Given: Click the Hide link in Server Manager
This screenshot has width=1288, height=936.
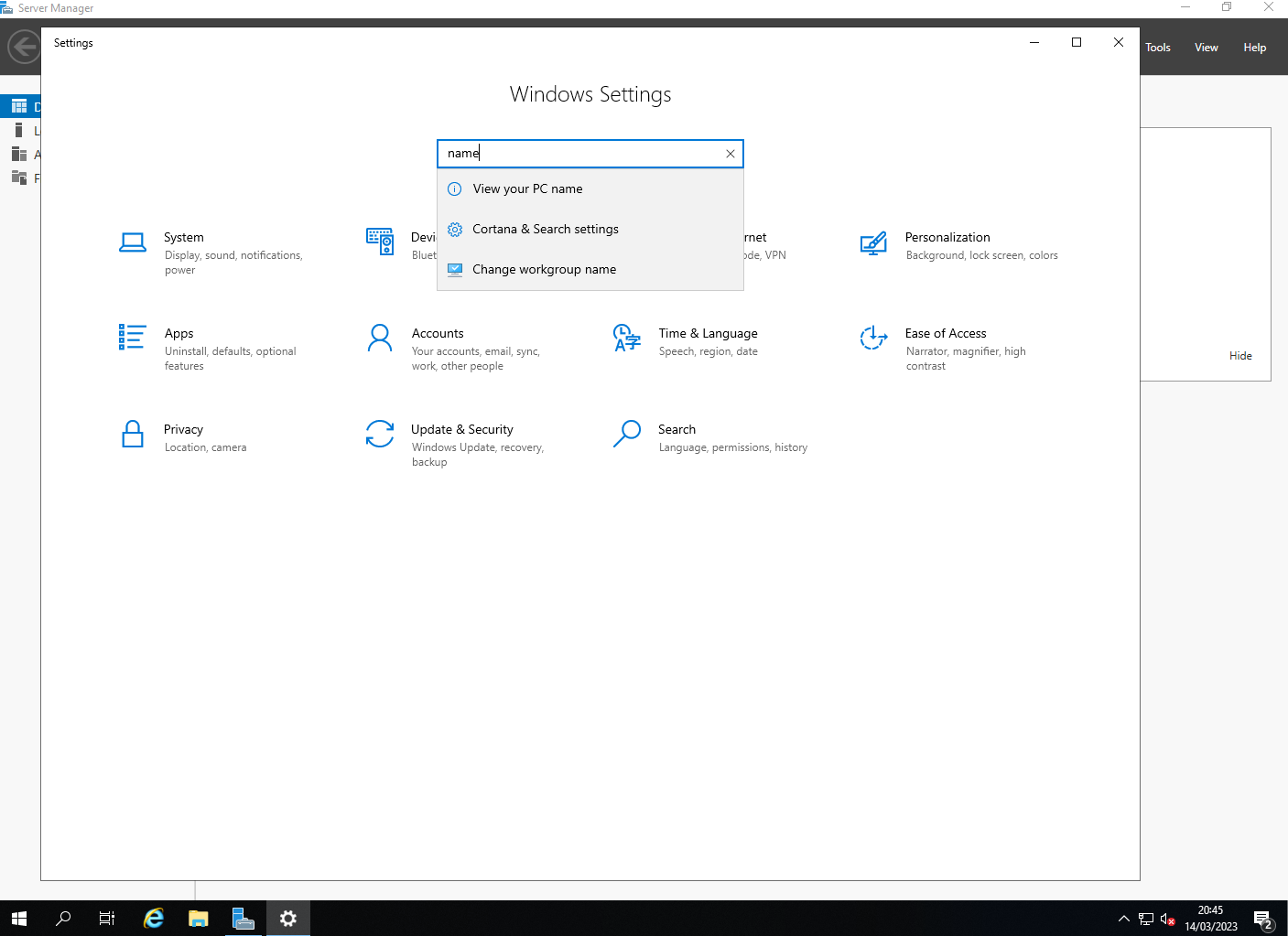Looking at the screenshot, I should 1240,356.
